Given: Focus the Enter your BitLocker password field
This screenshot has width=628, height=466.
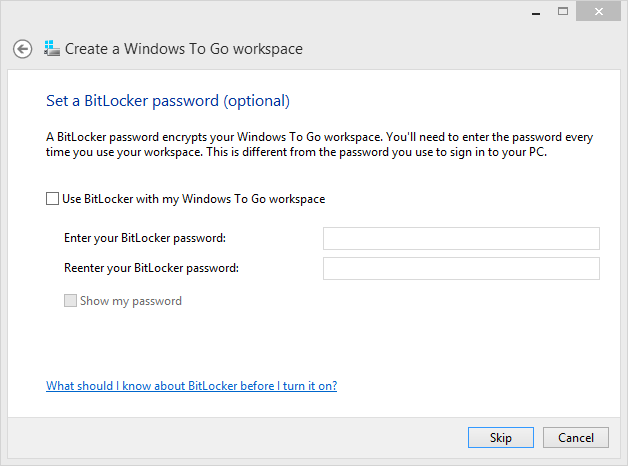Looking at the screenshot, I should pos(461,238).
